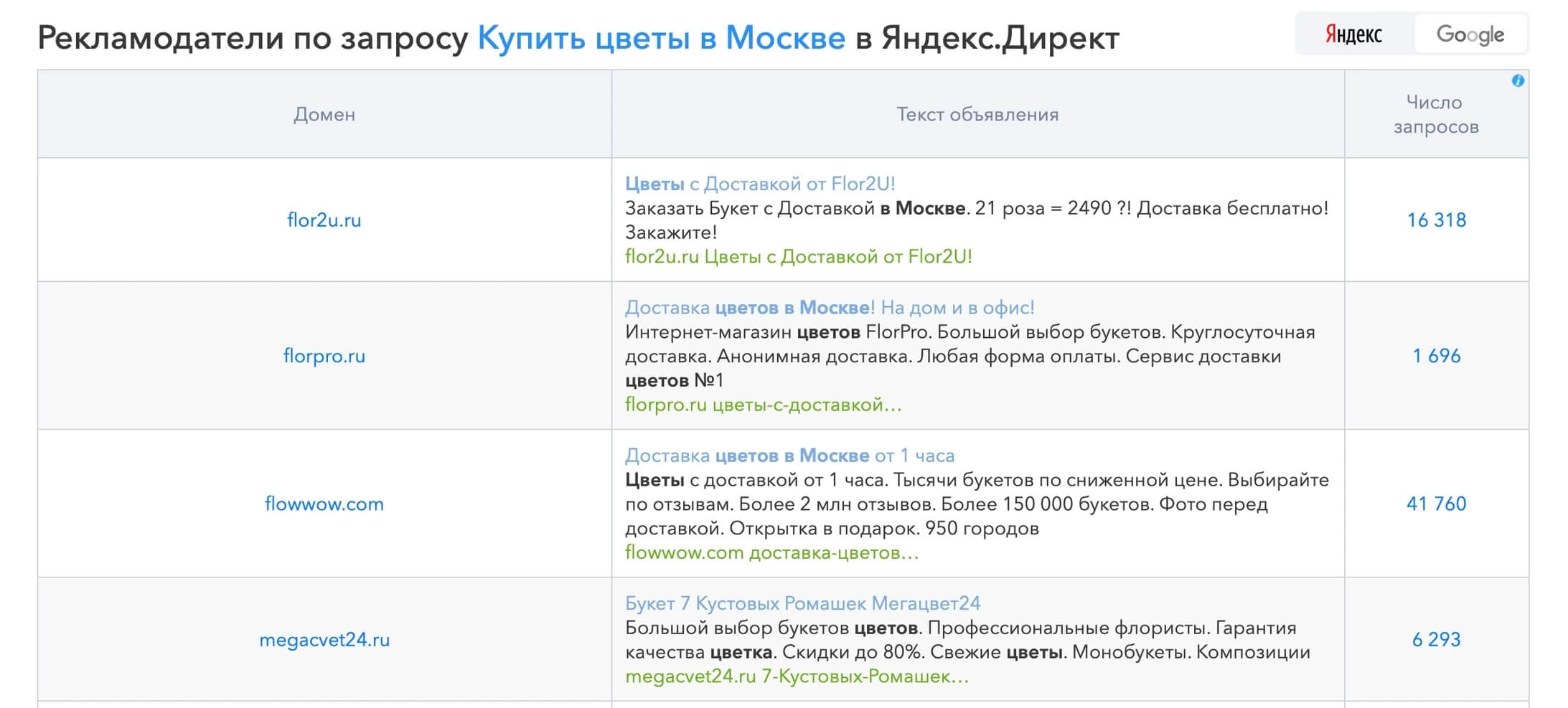Click the Домен column header
This screenshot has height=708, width=1568.
coord(324,114)
